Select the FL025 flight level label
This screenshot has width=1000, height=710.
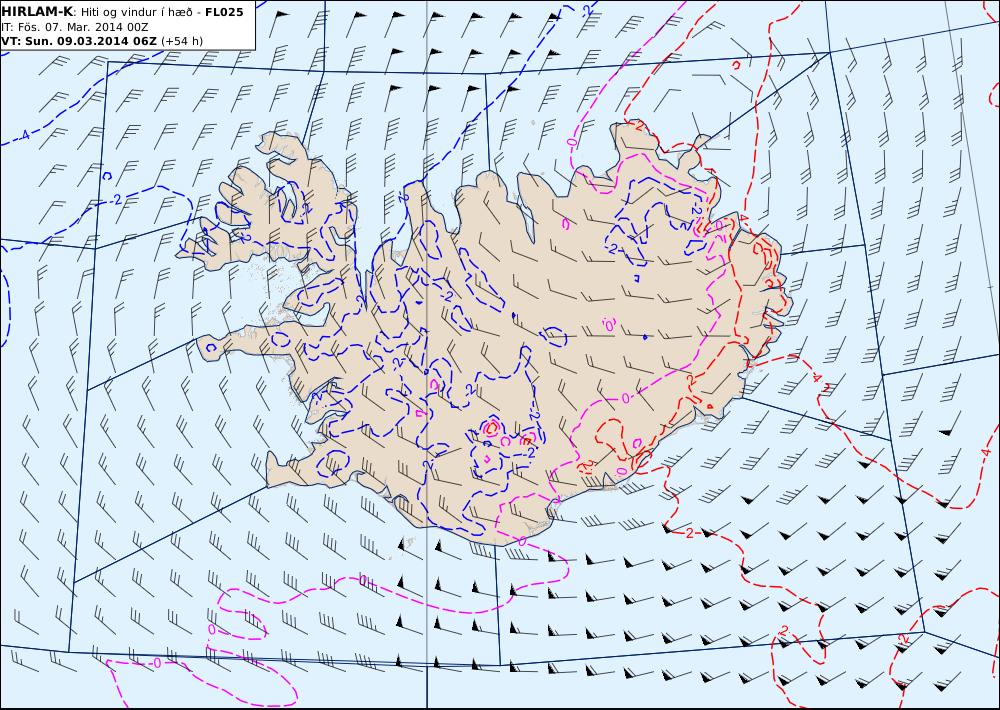pyautogui.click(x=224, y=11)
